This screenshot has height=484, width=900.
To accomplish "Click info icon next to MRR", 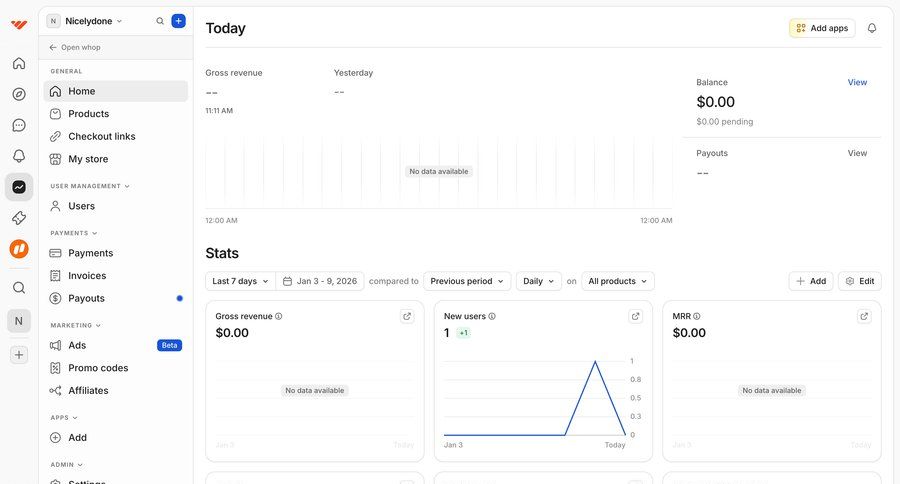I will [697, 316].
